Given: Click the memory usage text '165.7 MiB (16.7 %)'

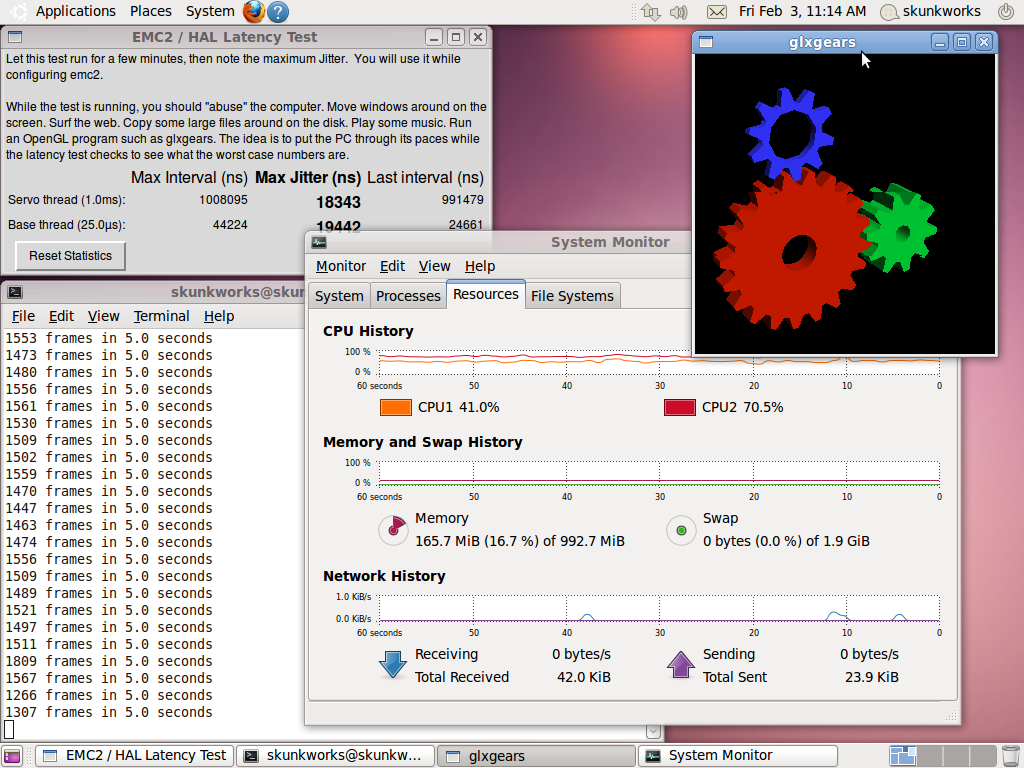Looking at the screenshot, I should pyautogui.click(x=477, y=541).
